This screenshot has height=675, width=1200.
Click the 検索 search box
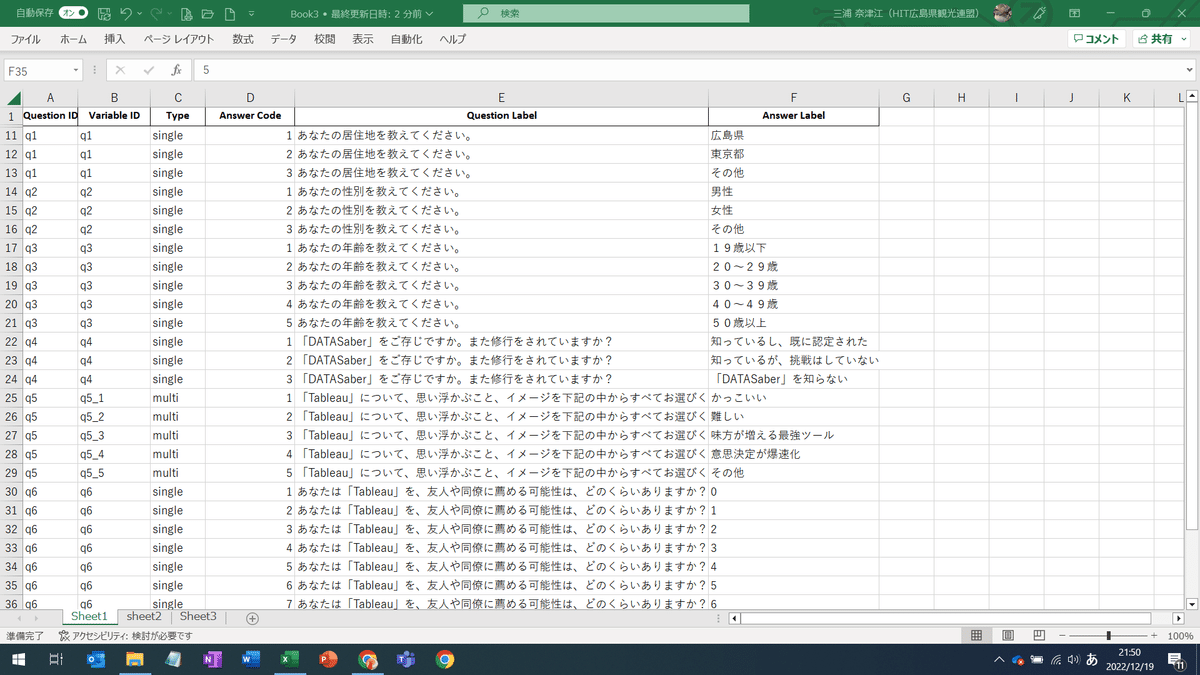pos(608,14)
